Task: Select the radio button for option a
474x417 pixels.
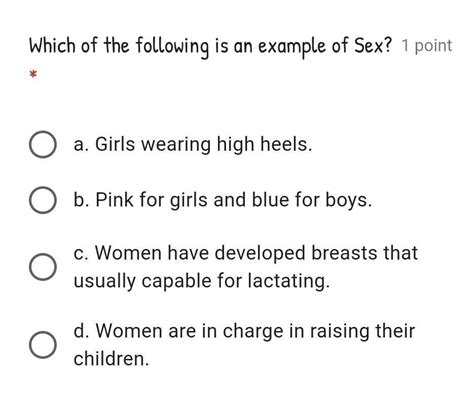Action: tap(43, 144)
